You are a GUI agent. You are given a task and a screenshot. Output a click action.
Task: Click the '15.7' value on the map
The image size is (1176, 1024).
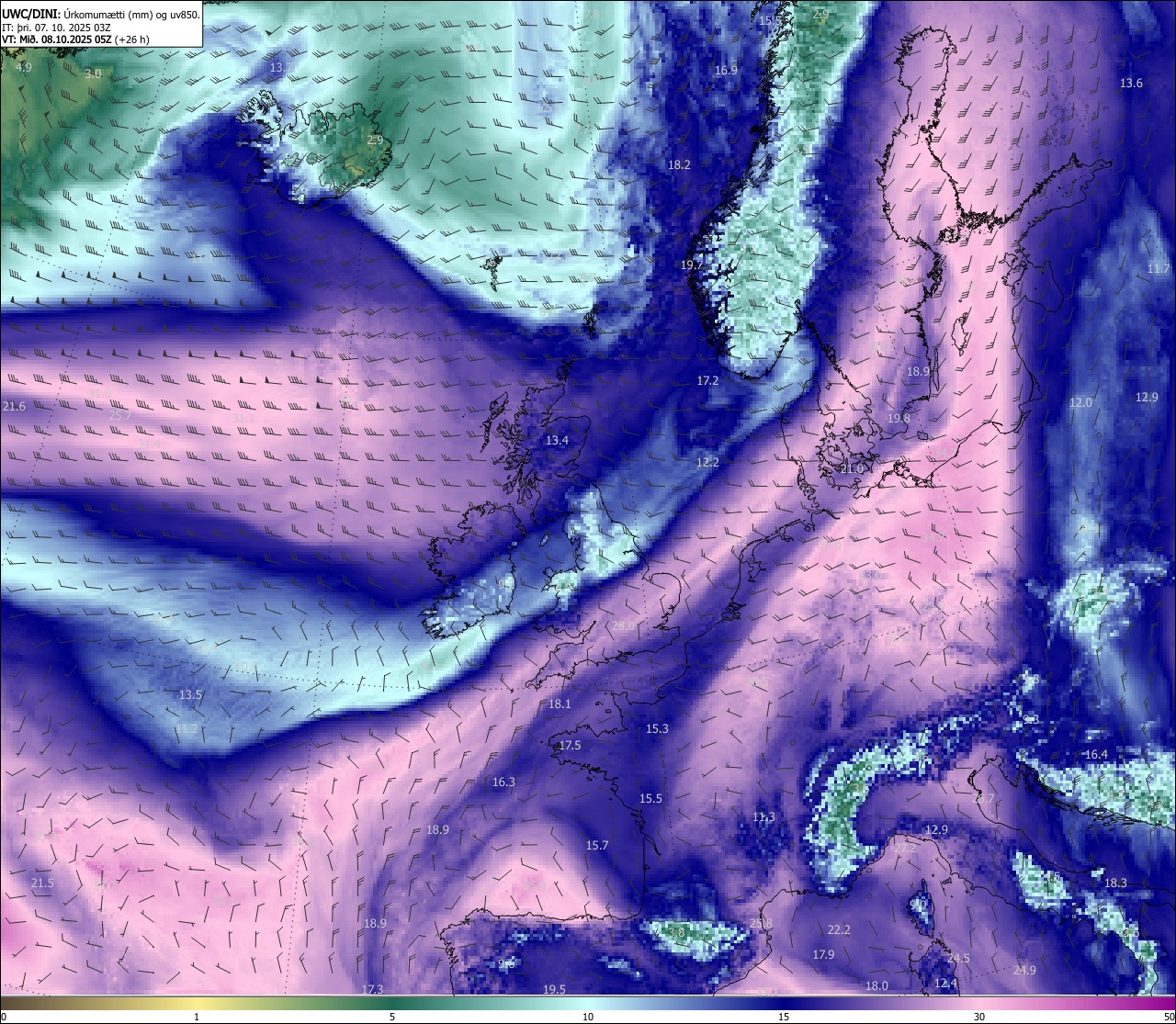597,845
